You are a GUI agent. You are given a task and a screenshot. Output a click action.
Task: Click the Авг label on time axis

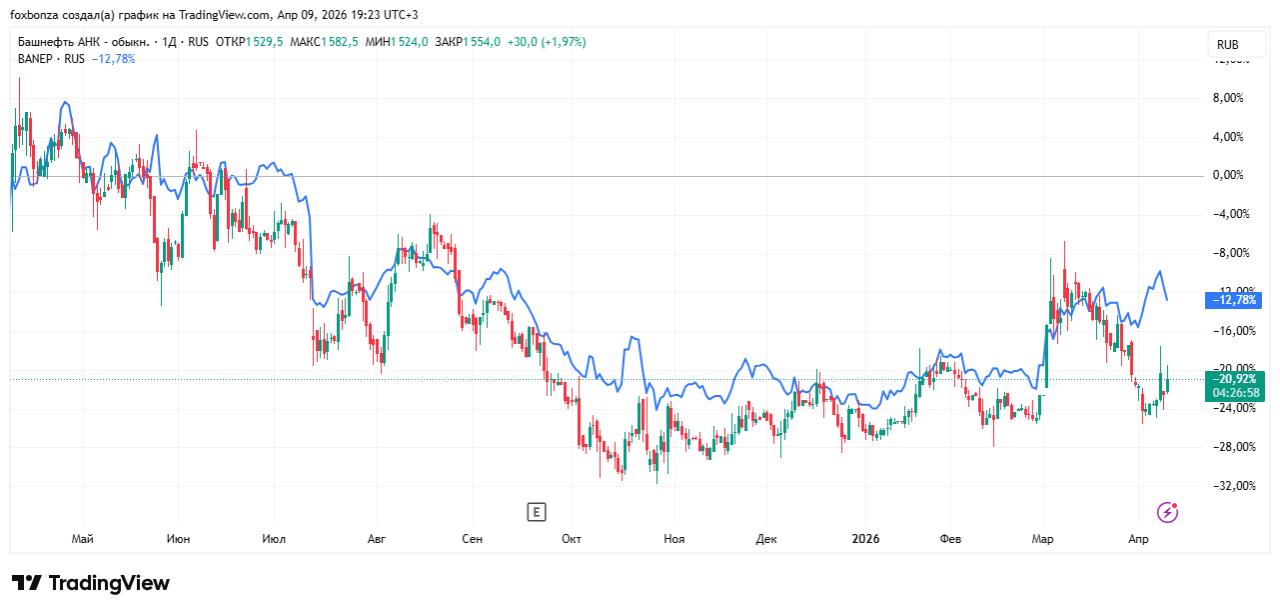point(376,539)
